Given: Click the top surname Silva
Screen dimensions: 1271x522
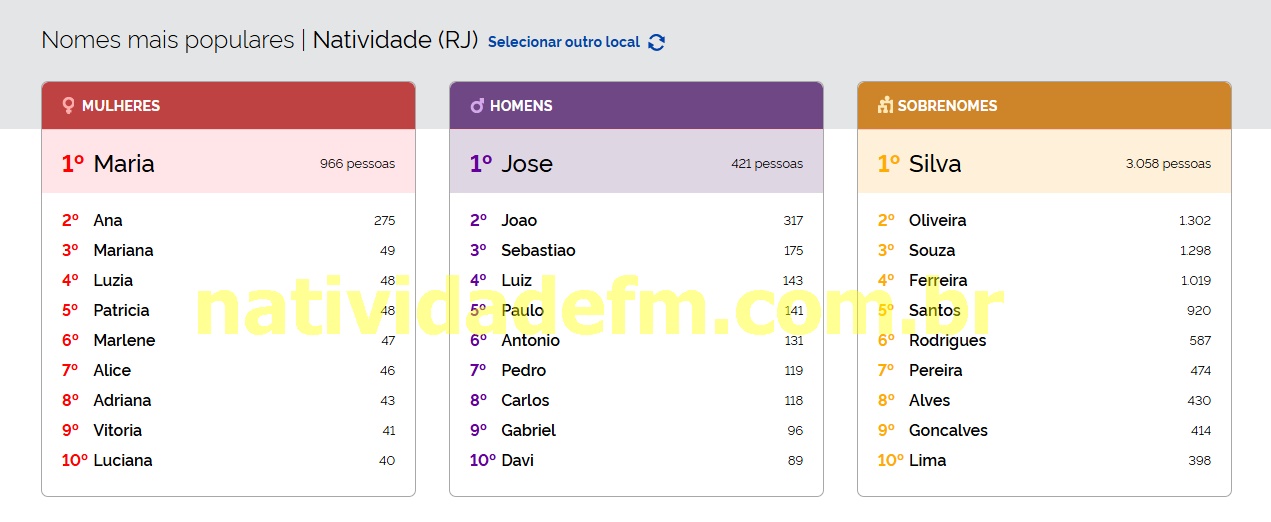Looking at the screenshot, I should pyautogui.click(x=935, y=164).
